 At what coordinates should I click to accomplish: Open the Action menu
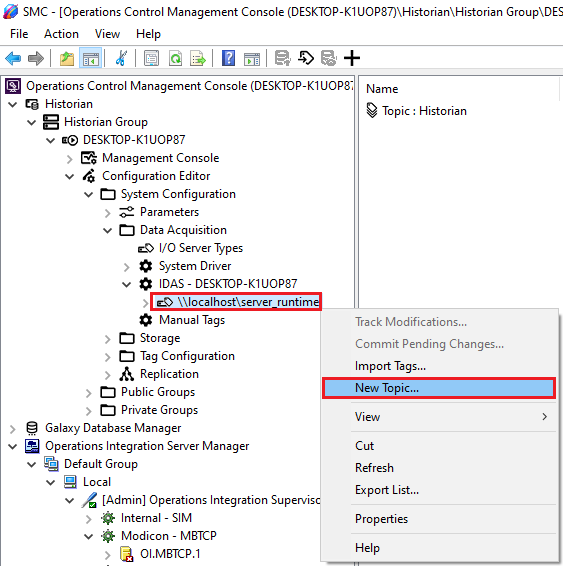[61, 34]
